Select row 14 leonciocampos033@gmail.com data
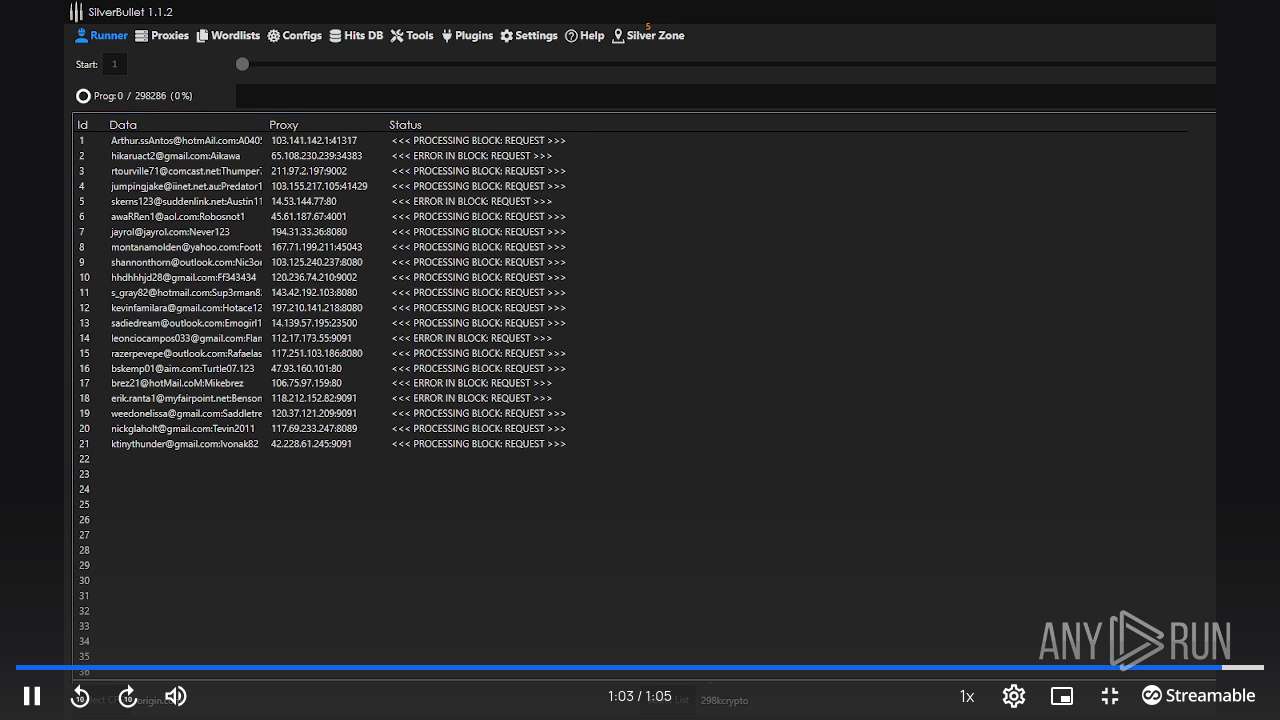The height and width of the screenshot is (720, 1280). click(x=186, y=338)
